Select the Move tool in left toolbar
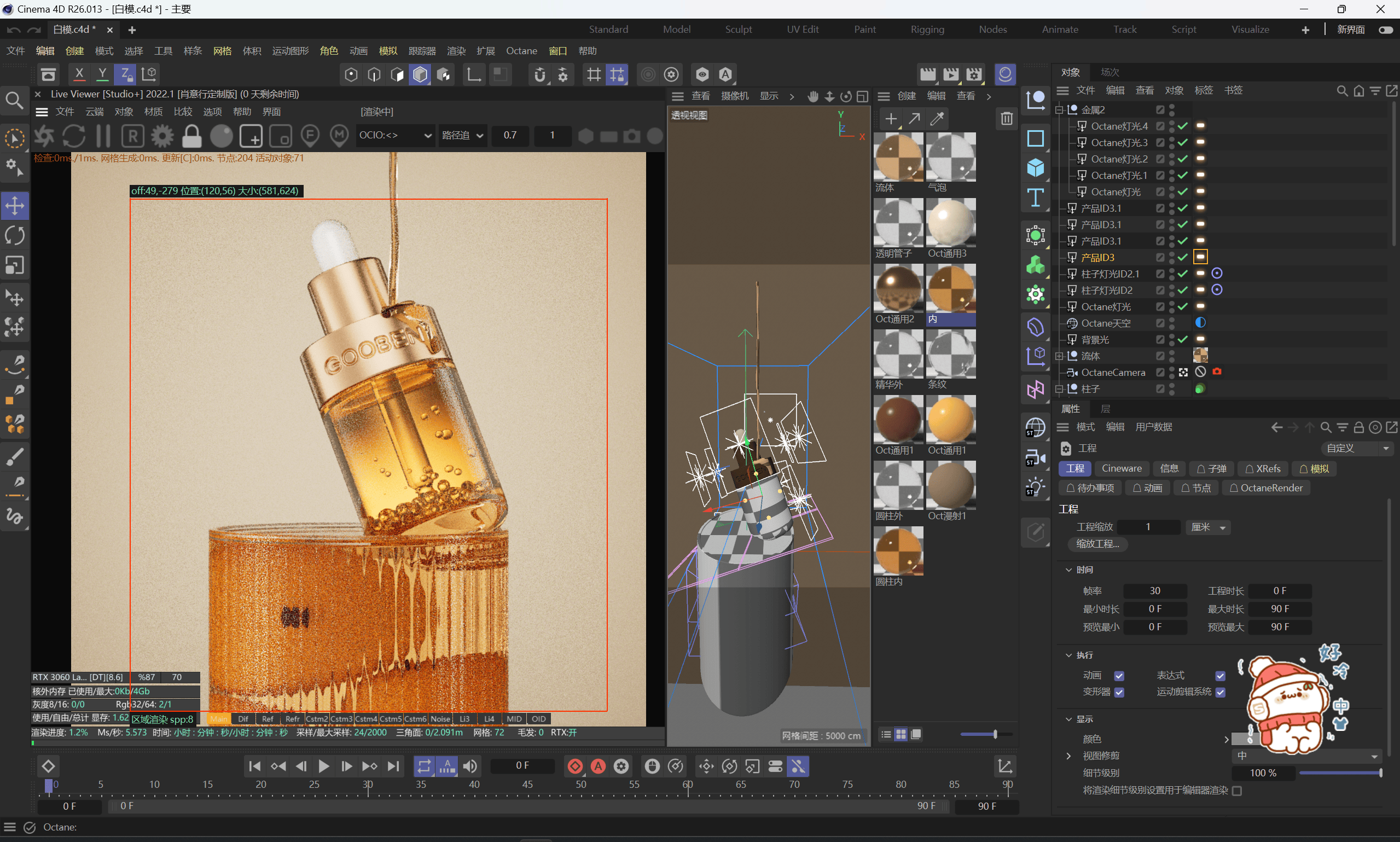The height and width of the screenshot is (842, 1400). tap(15, 205)
